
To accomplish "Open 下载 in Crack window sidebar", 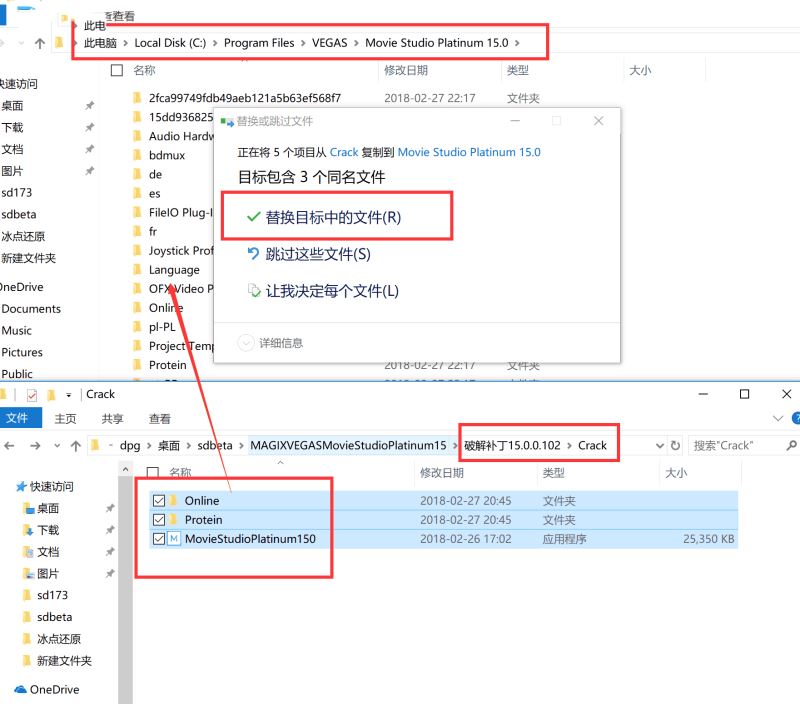I will 41,530.
